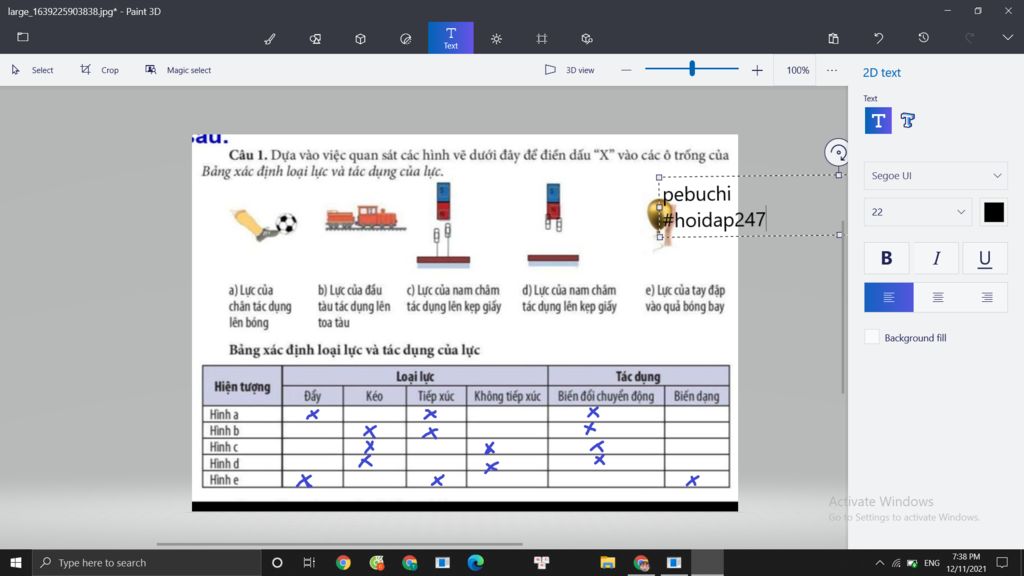Image resolution: width=1024 pixels, height=576 pixels.
Task: Zoom out with the minus button
Action: coord(626,70)
